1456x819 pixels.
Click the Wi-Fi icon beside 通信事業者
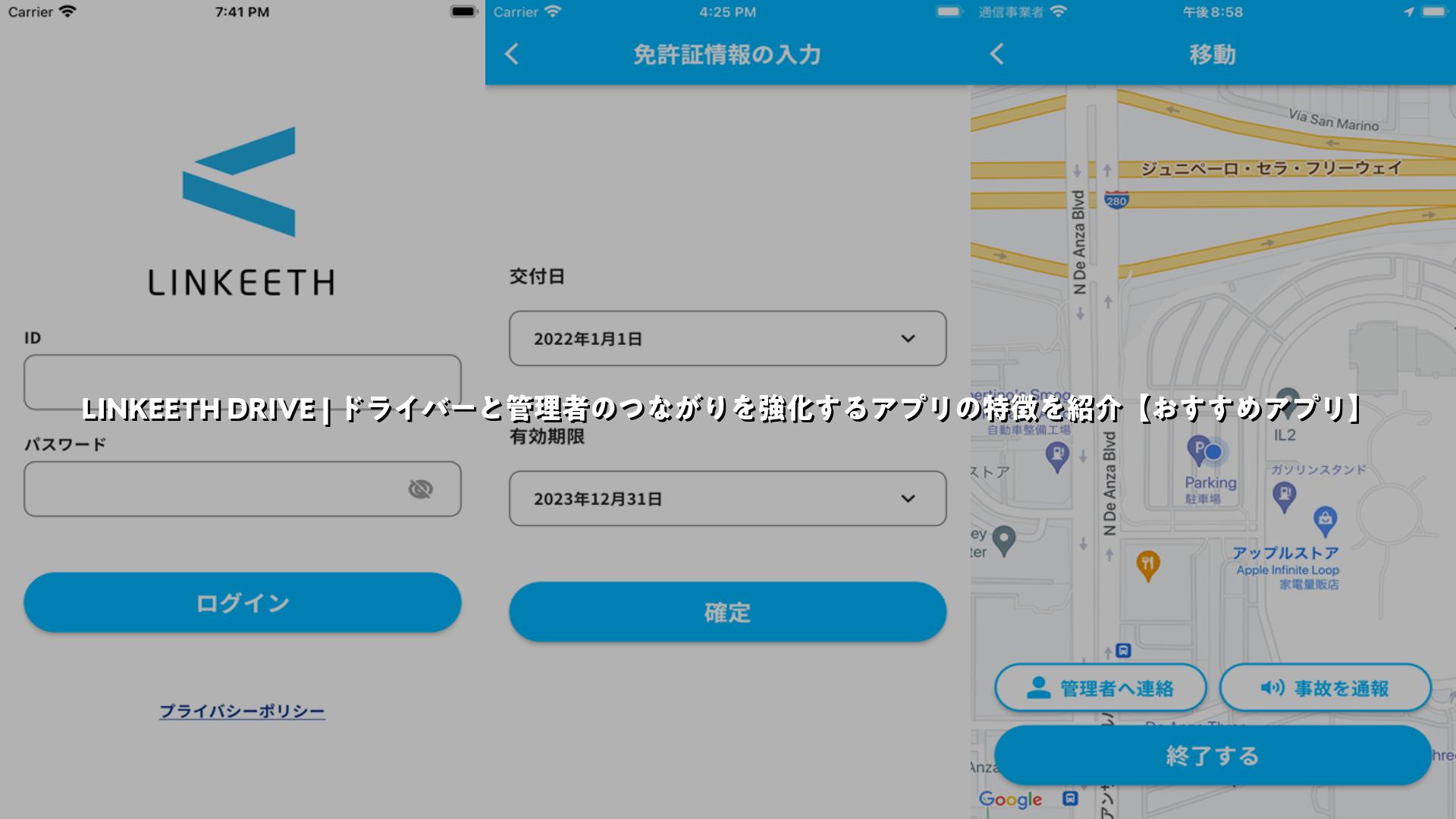point(1058,11)
